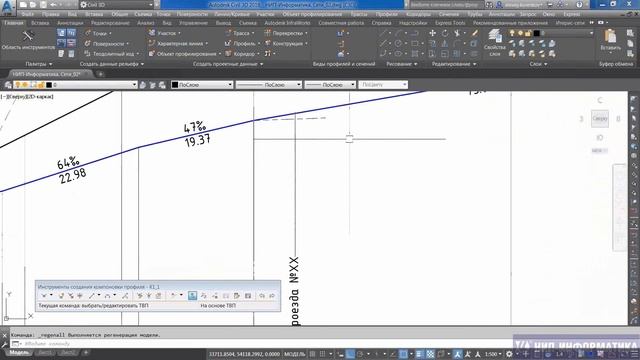Open the Точки (Points) dropdown
This screenshot has width=640, height=360.
tap(98, 33)
